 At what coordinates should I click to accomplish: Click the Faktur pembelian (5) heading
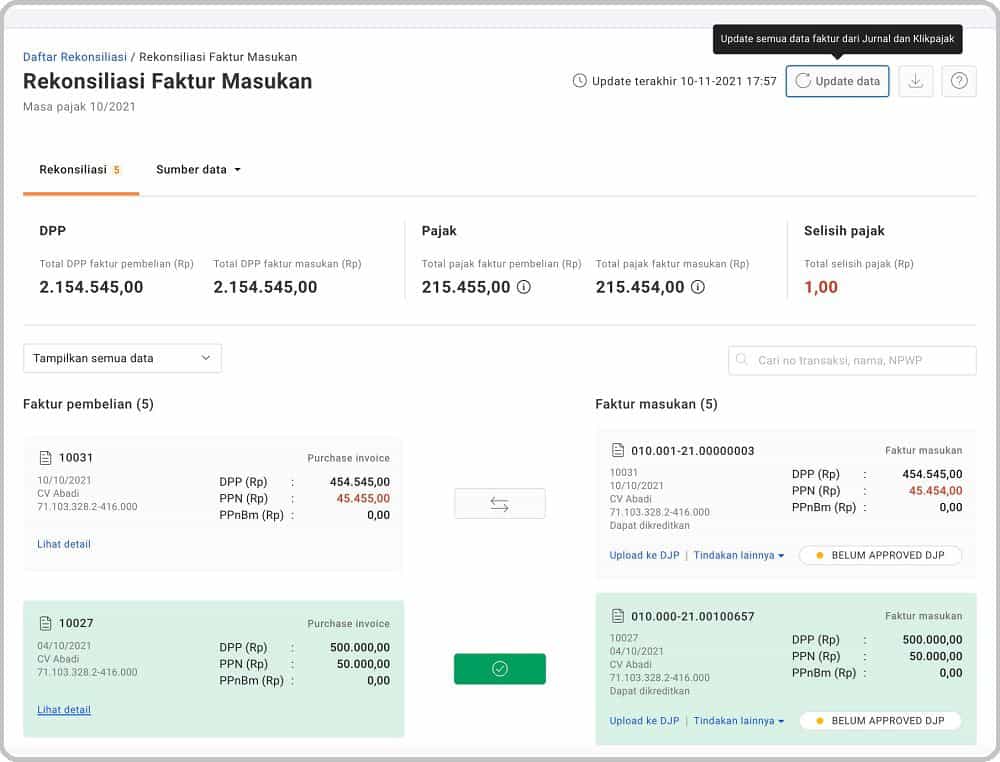pos(88,404)
